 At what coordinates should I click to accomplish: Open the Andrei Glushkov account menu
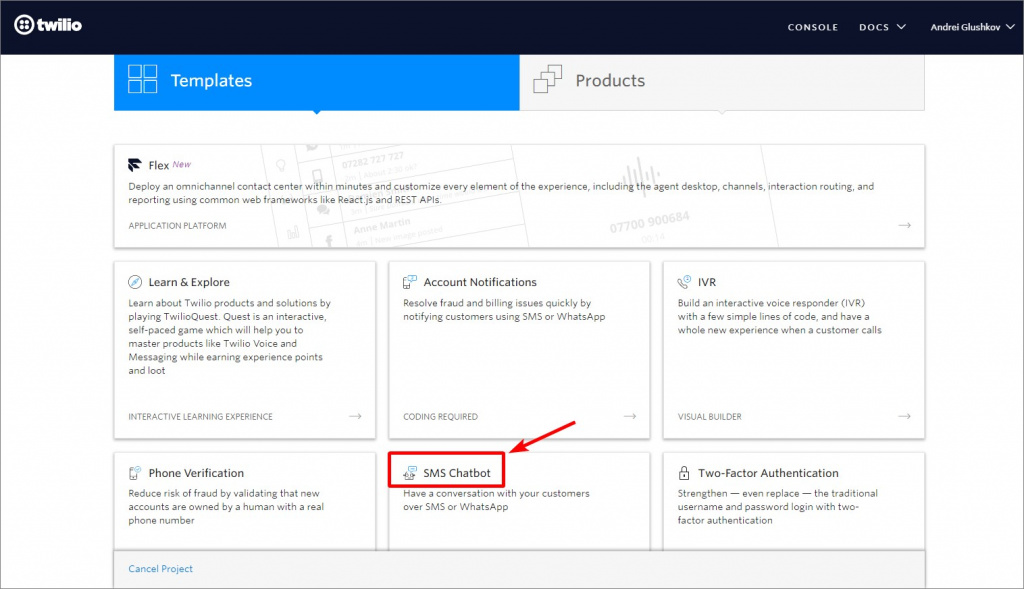972,27
